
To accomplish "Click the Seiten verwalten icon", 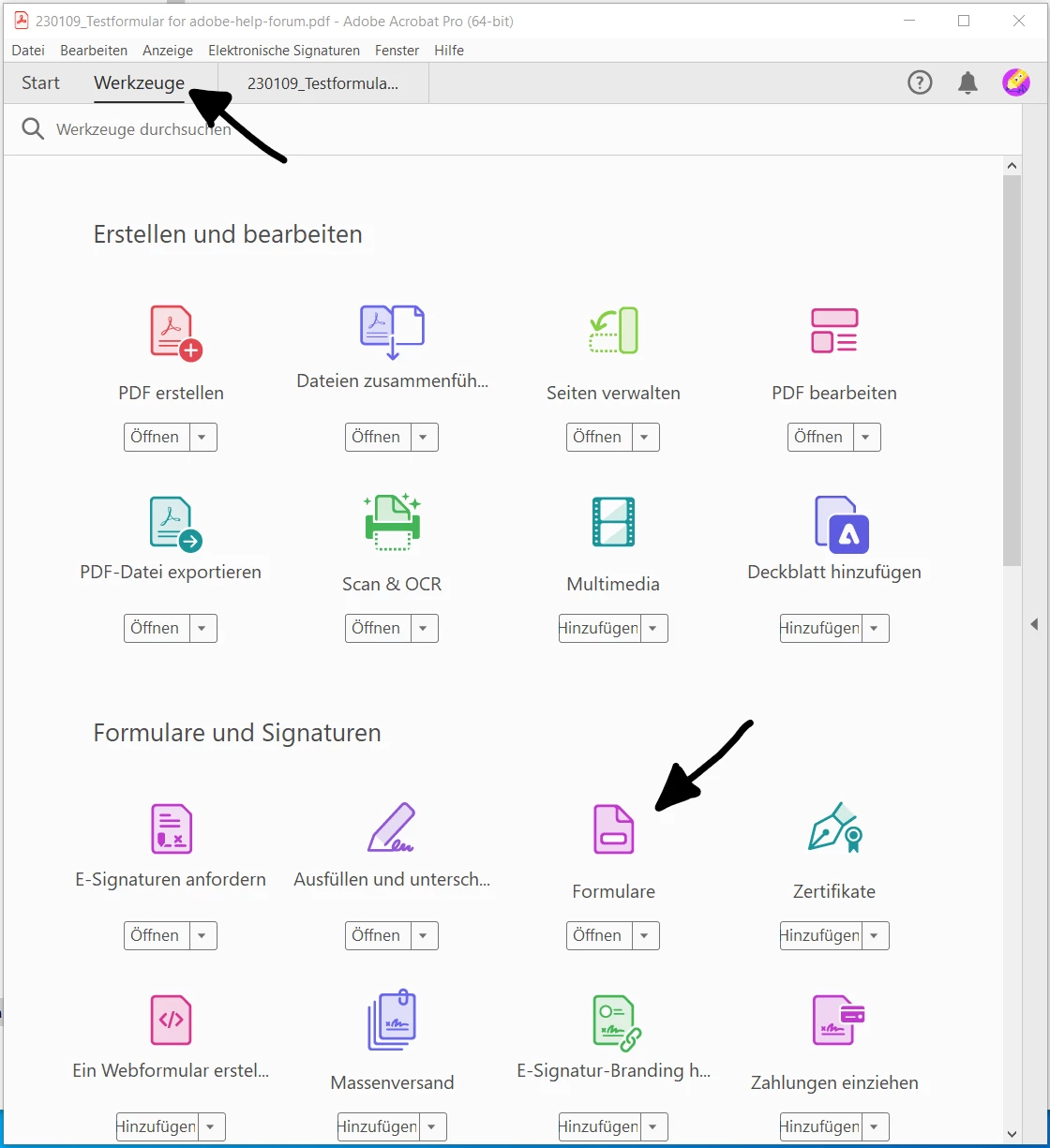I will [614, 331].
